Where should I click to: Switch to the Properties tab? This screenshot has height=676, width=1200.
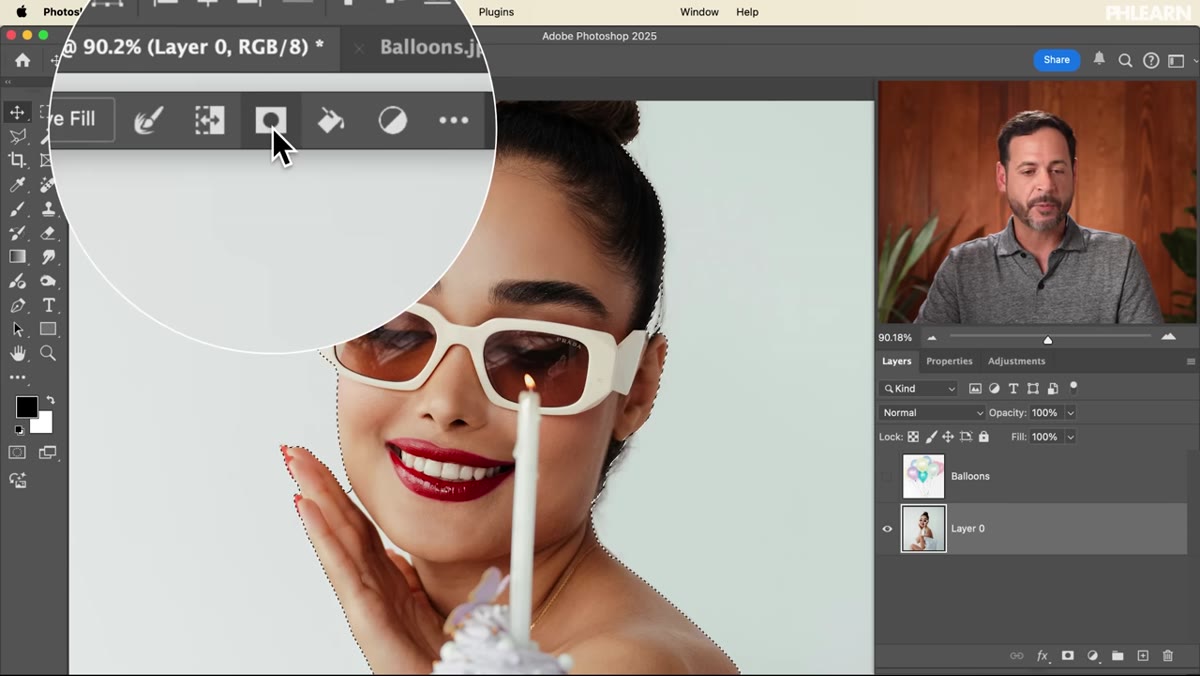click(949, 361)
